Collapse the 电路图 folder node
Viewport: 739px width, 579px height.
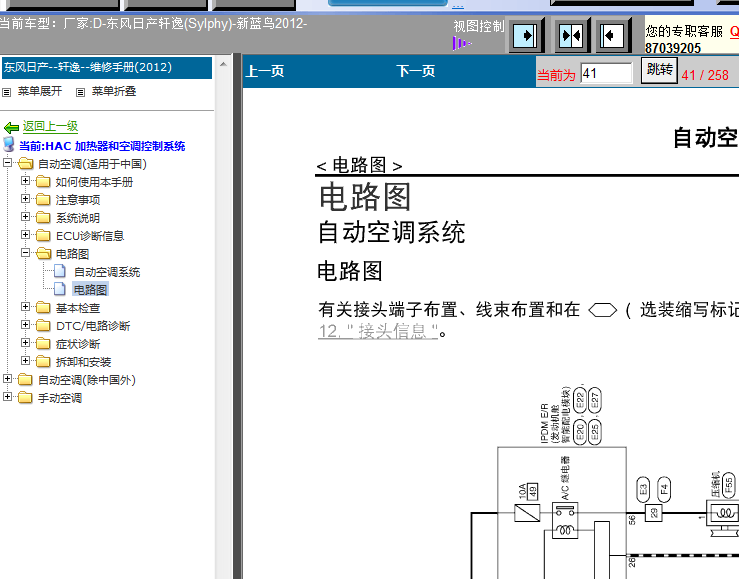25,253
